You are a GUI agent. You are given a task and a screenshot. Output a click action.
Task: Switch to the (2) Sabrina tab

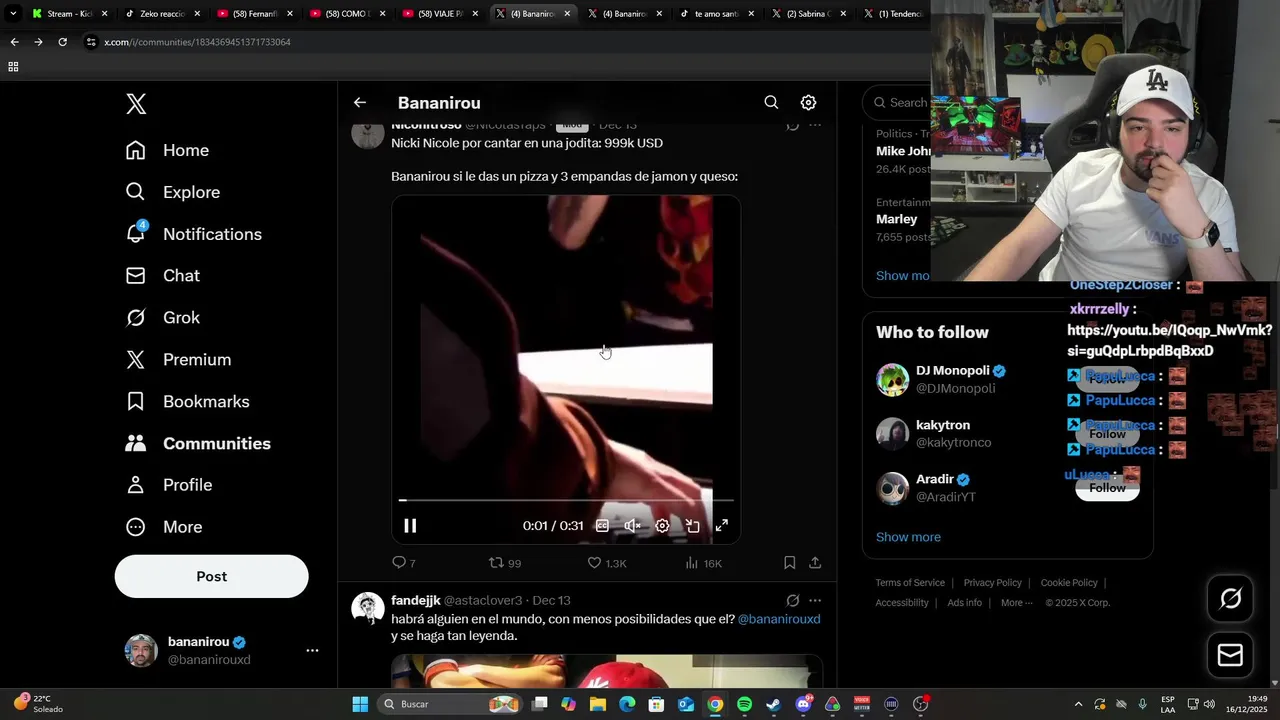[x=810, y=14]
